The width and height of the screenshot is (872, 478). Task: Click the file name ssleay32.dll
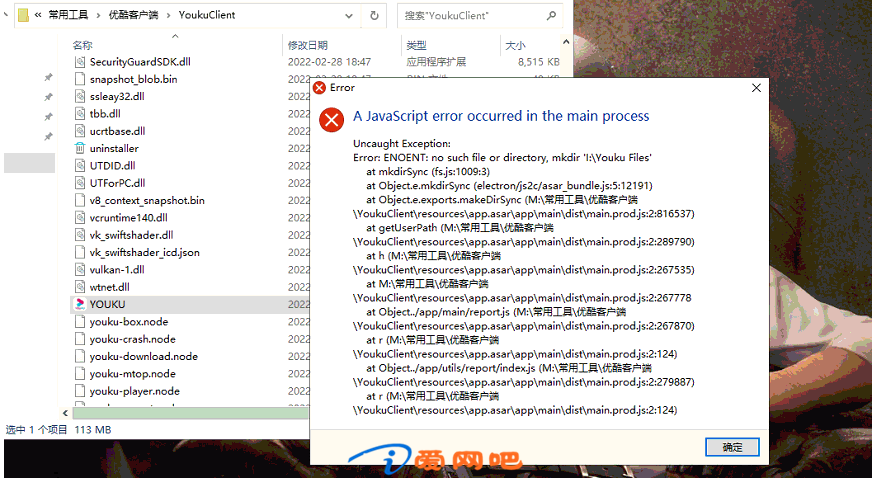coord(117,96)
